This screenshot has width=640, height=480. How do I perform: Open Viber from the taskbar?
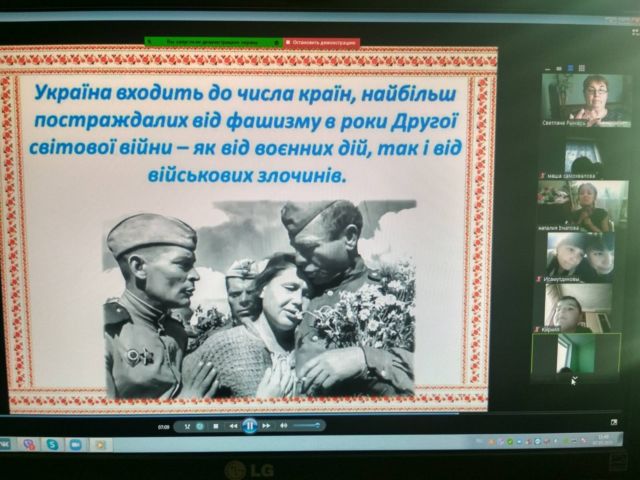[x=29, y=444]
